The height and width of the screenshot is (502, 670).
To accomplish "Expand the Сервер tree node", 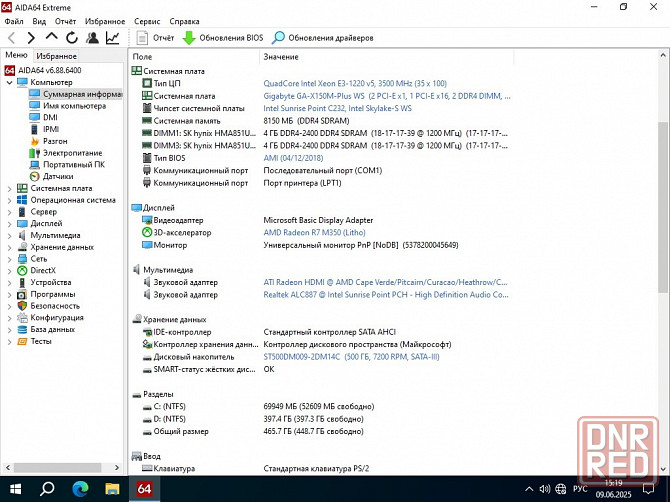I will [x=9, y=212].
